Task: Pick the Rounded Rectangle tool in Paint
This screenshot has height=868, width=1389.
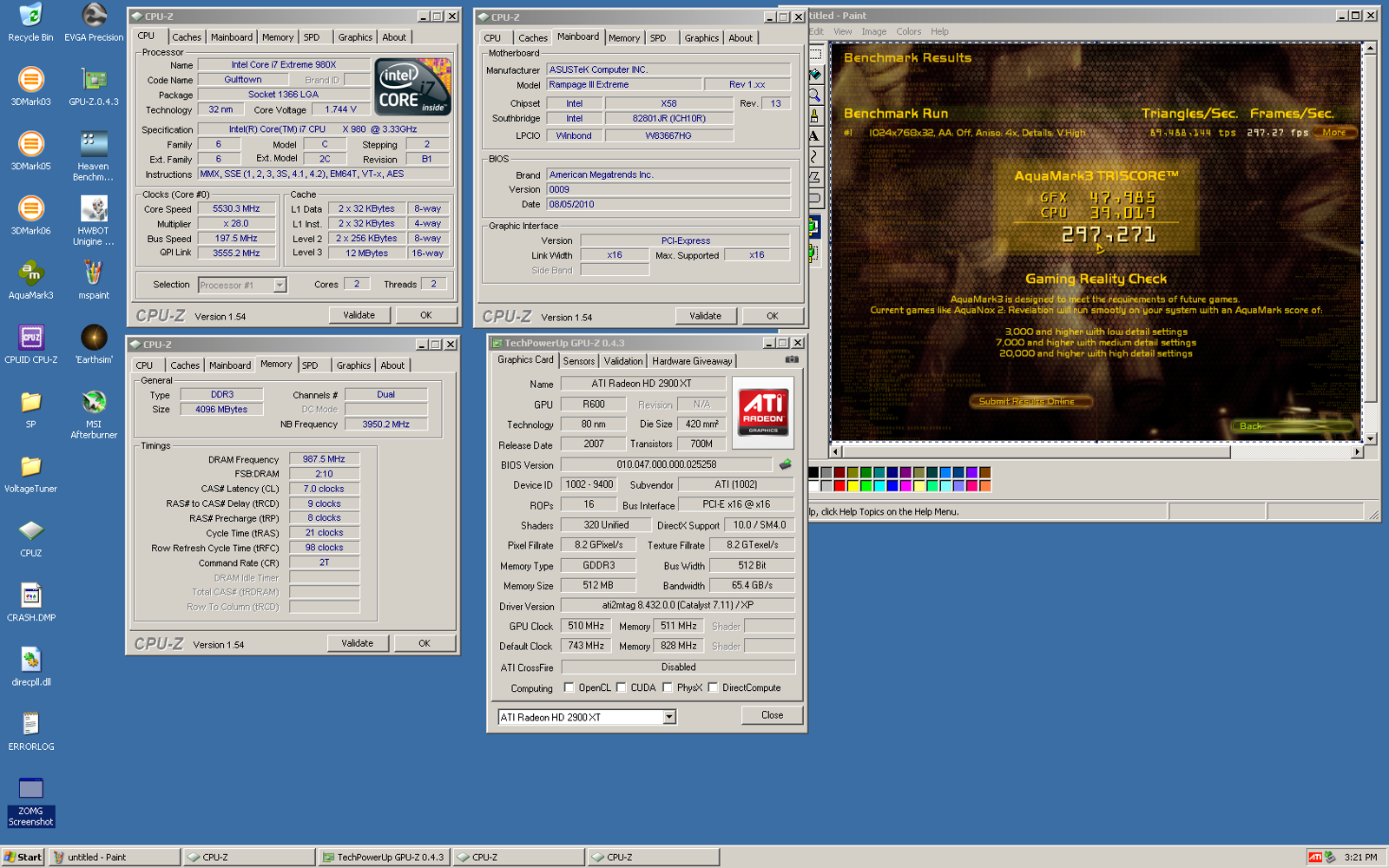Action: click(x=815, y=198)
